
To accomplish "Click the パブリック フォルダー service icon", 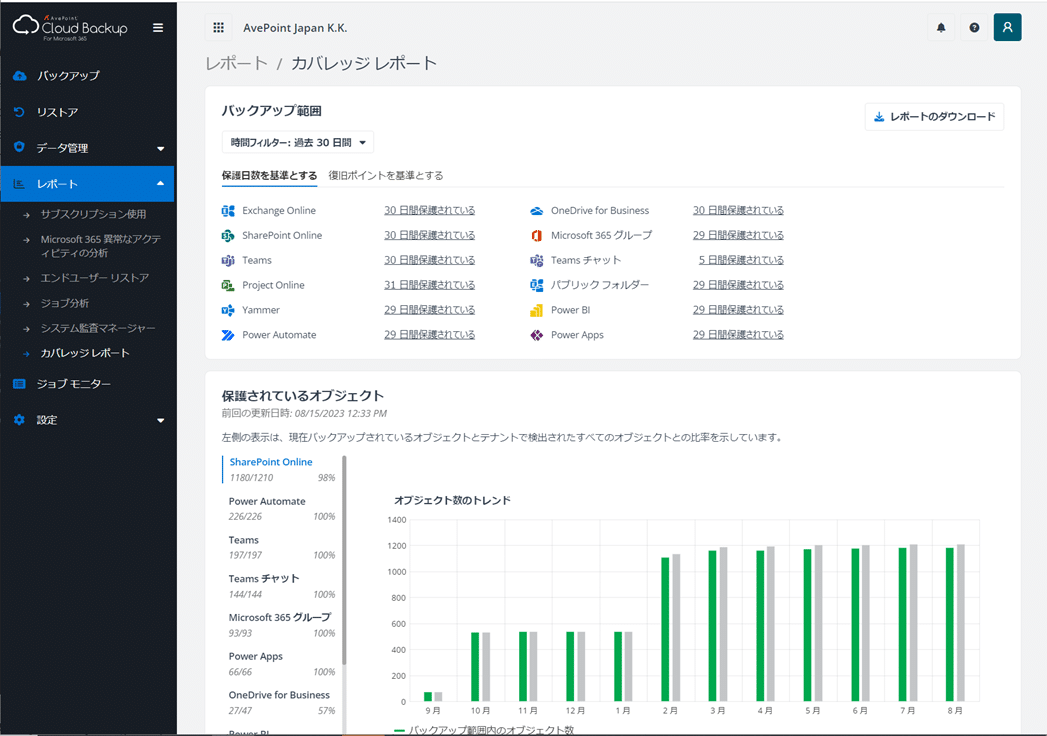I will [537, 285].
